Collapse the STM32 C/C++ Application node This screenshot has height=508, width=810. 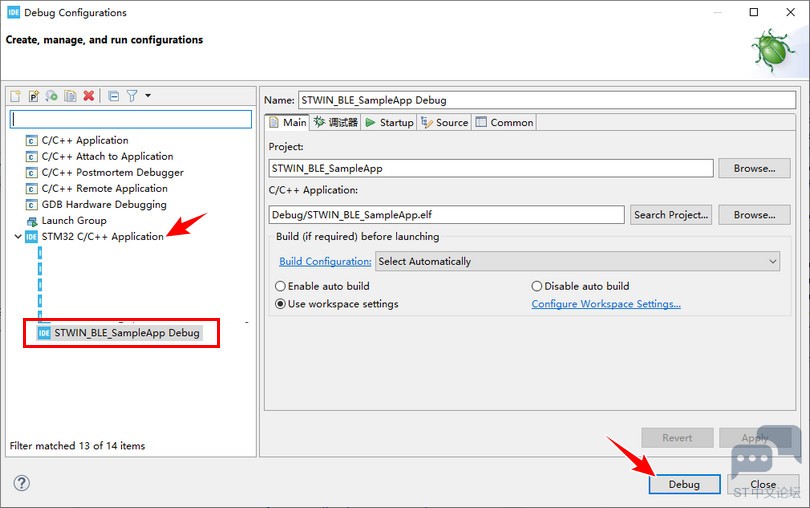tap(17, 237)
